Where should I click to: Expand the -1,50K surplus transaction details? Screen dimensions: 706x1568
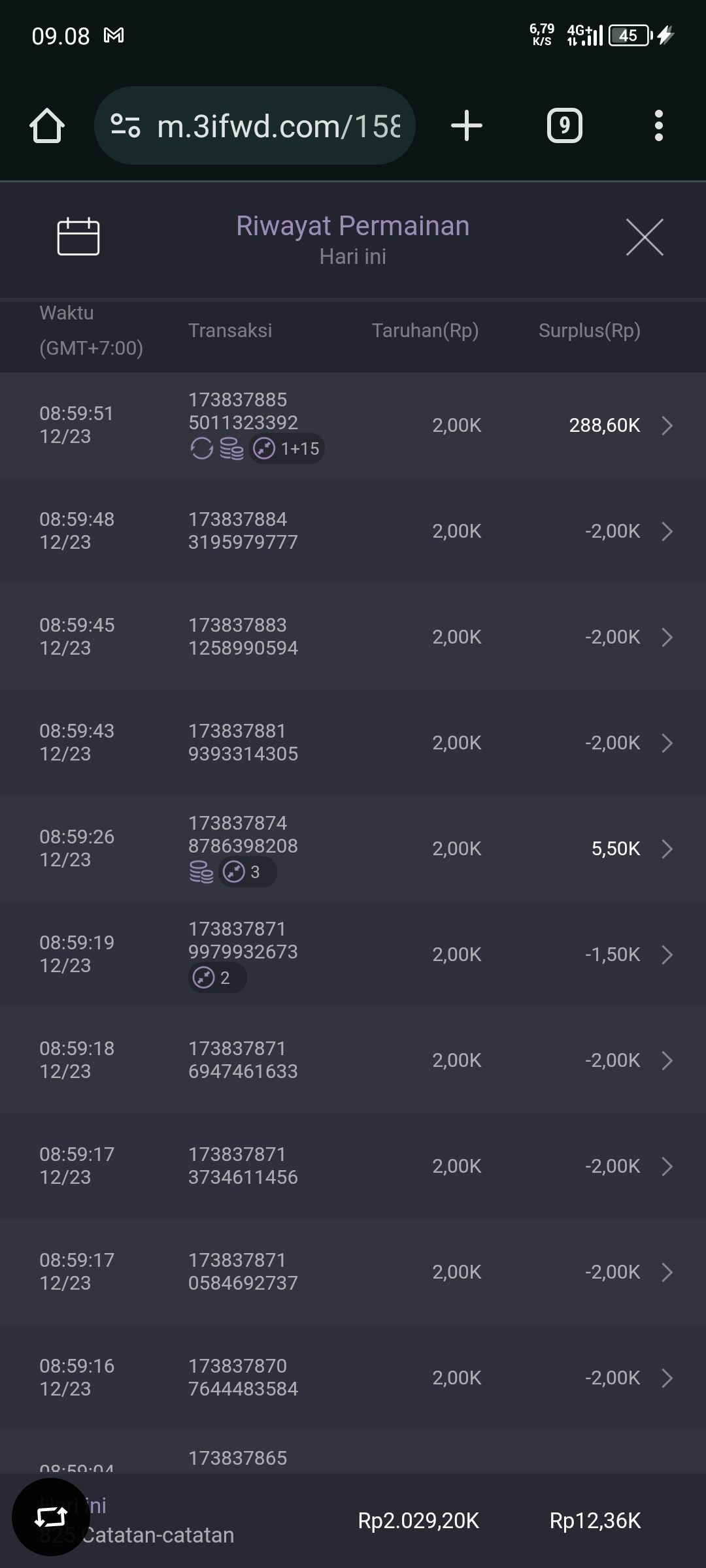point(667,955)
